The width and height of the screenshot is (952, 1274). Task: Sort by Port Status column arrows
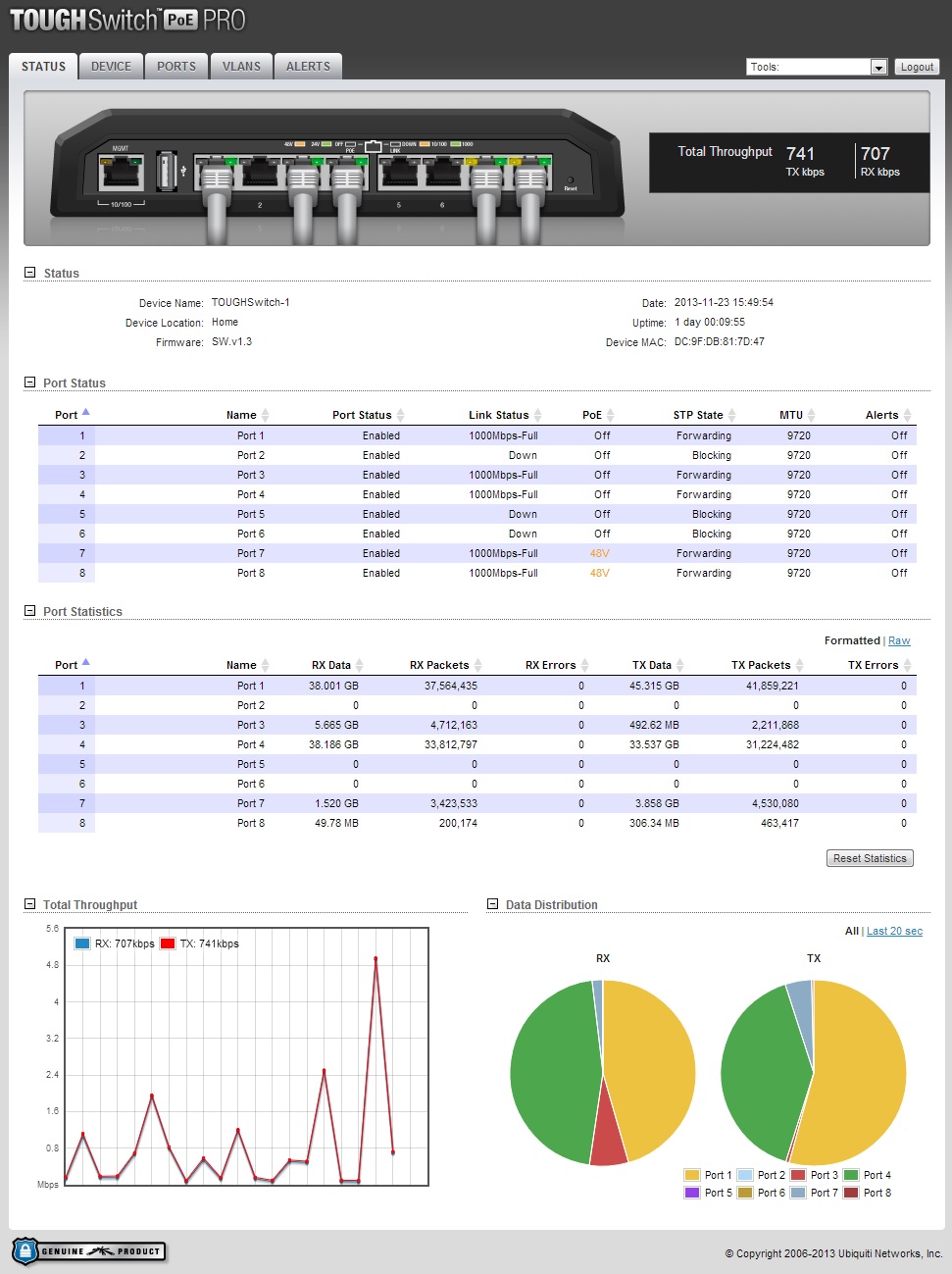click(400, 415)
